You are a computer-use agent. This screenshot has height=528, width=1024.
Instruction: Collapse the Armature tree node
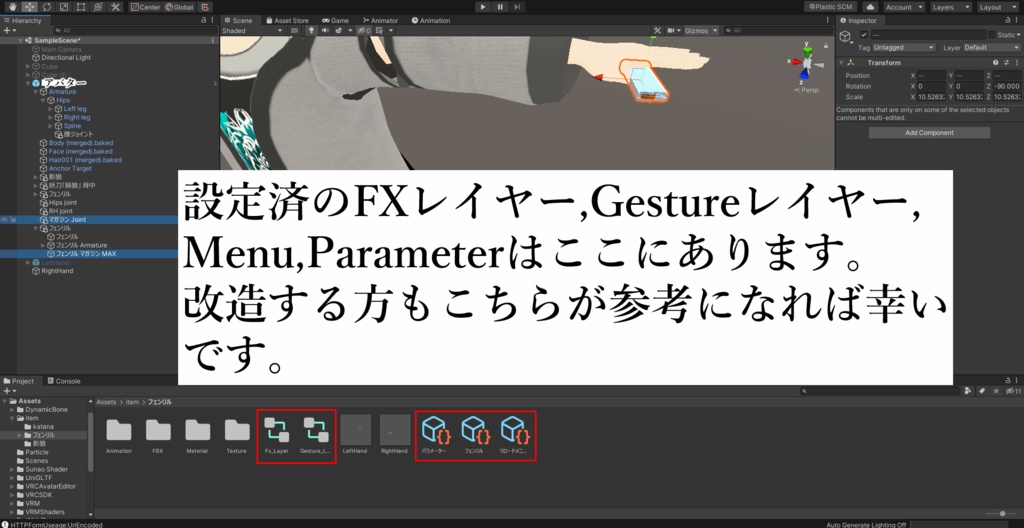tap(35, 92)
